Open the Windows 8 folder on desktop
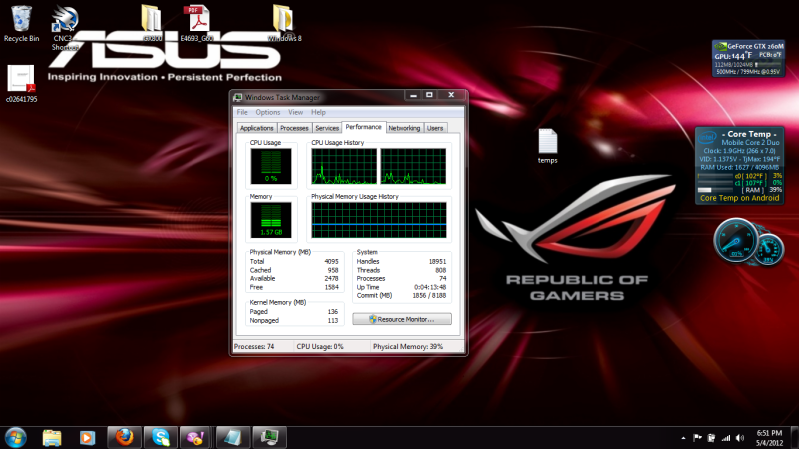The height and width of the screenshot is (449, 799). pos(284,23)
